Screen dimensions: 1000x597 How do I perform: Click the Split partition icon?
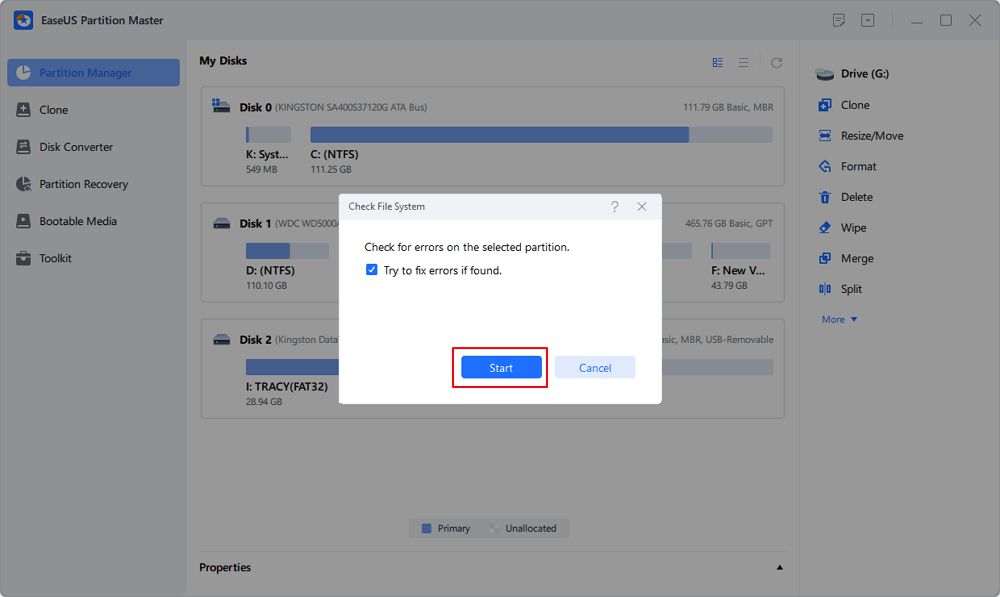tap(825, 289)
